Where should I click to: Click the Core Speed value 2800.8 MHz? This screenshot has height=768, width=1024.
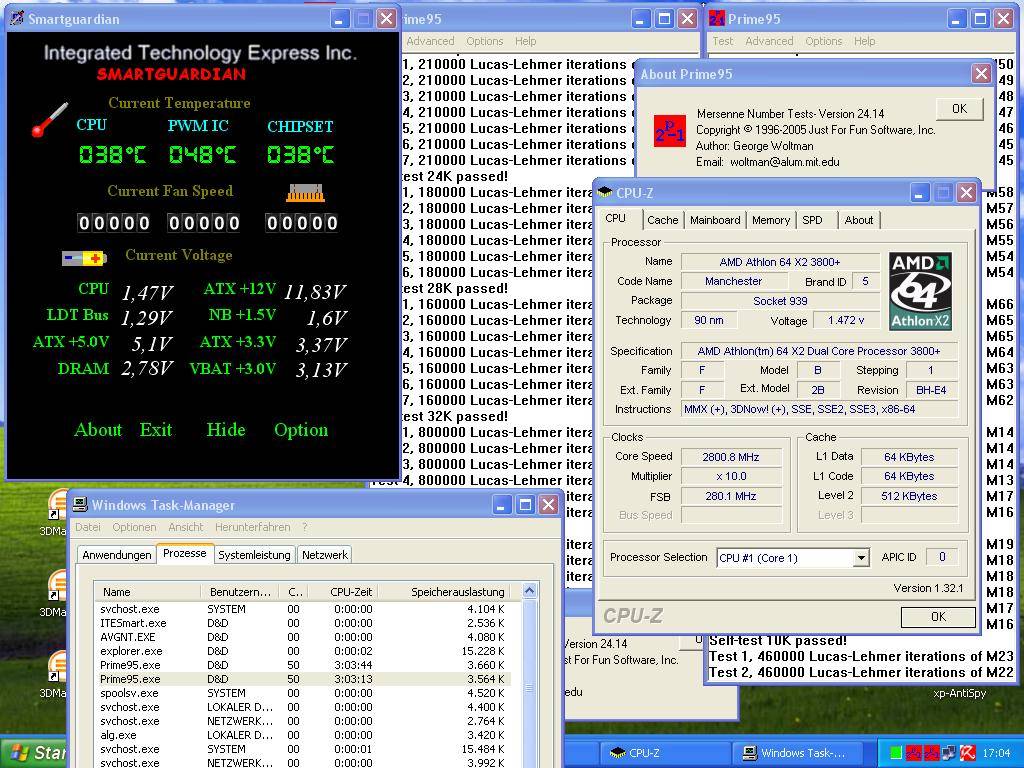click(x=731, y=457)
